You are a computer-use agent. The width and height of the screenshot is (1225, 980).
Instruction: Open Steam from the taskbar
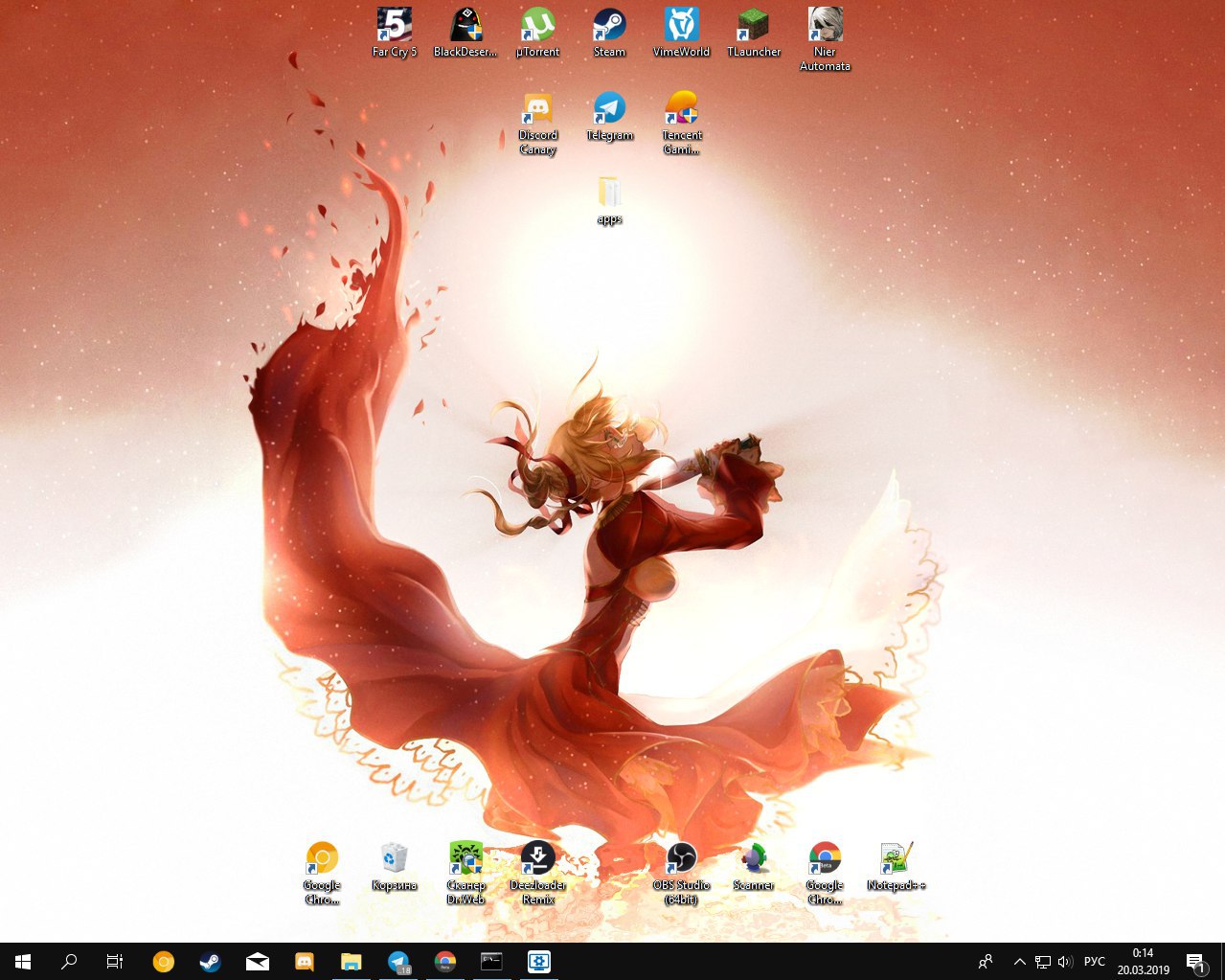[x=210, y=962]
